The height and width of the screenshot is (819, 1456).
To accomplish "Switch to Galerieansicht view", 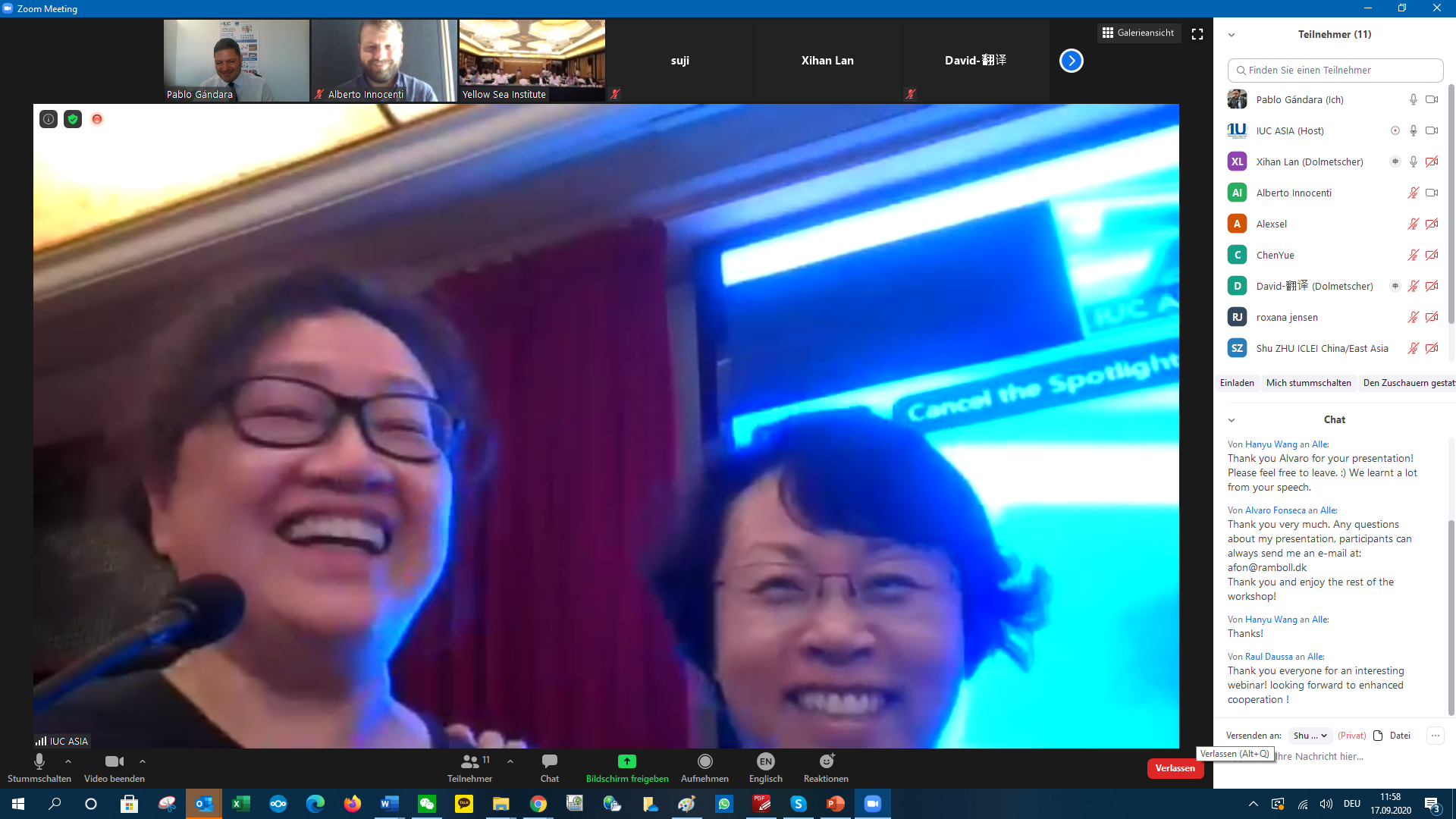I will point(1138,33).
